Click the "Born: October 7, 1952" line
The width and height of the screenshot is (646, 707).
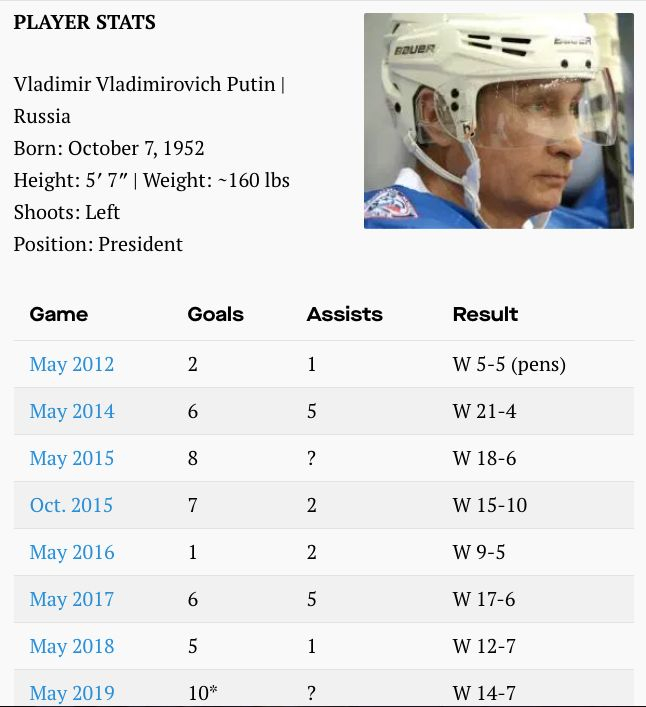[109, 148]
